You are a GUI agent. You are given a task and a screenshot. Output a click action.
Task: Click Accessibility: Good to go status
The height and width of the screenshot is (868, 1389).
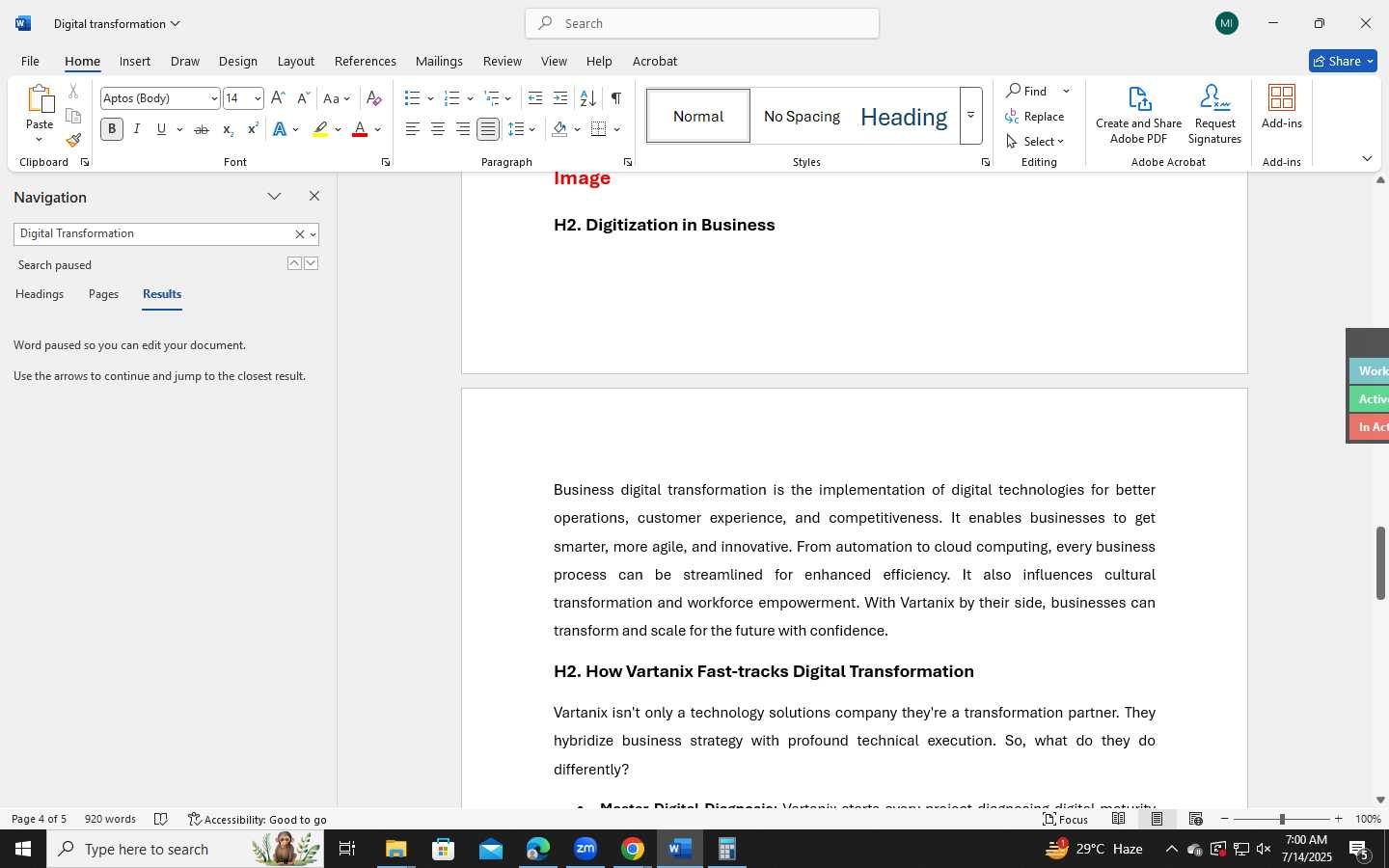[x=258, y=819]
